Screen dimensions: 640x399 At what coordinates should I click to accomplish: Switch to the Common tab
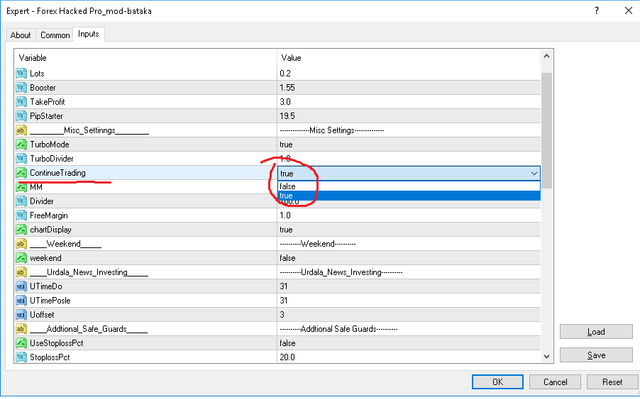(55, 35)
